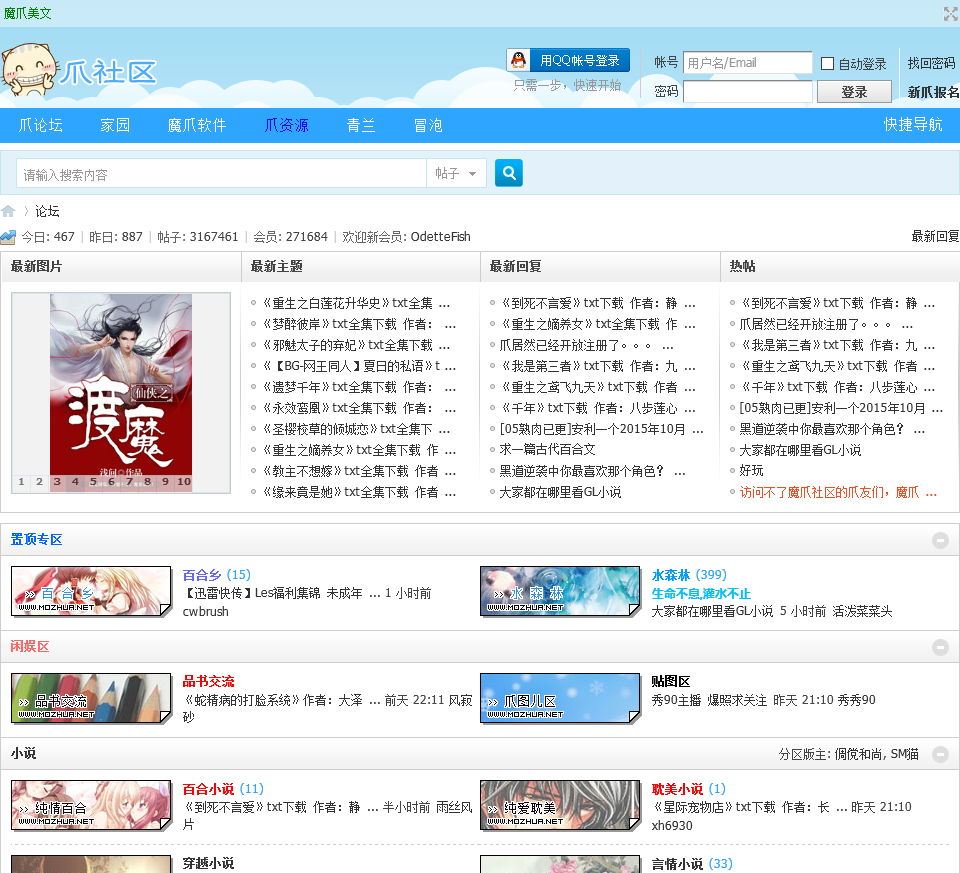This screenshot has height=873, width=960.
Task: Open the 品书交流 forum title link
Action: (x=208, y=681)
